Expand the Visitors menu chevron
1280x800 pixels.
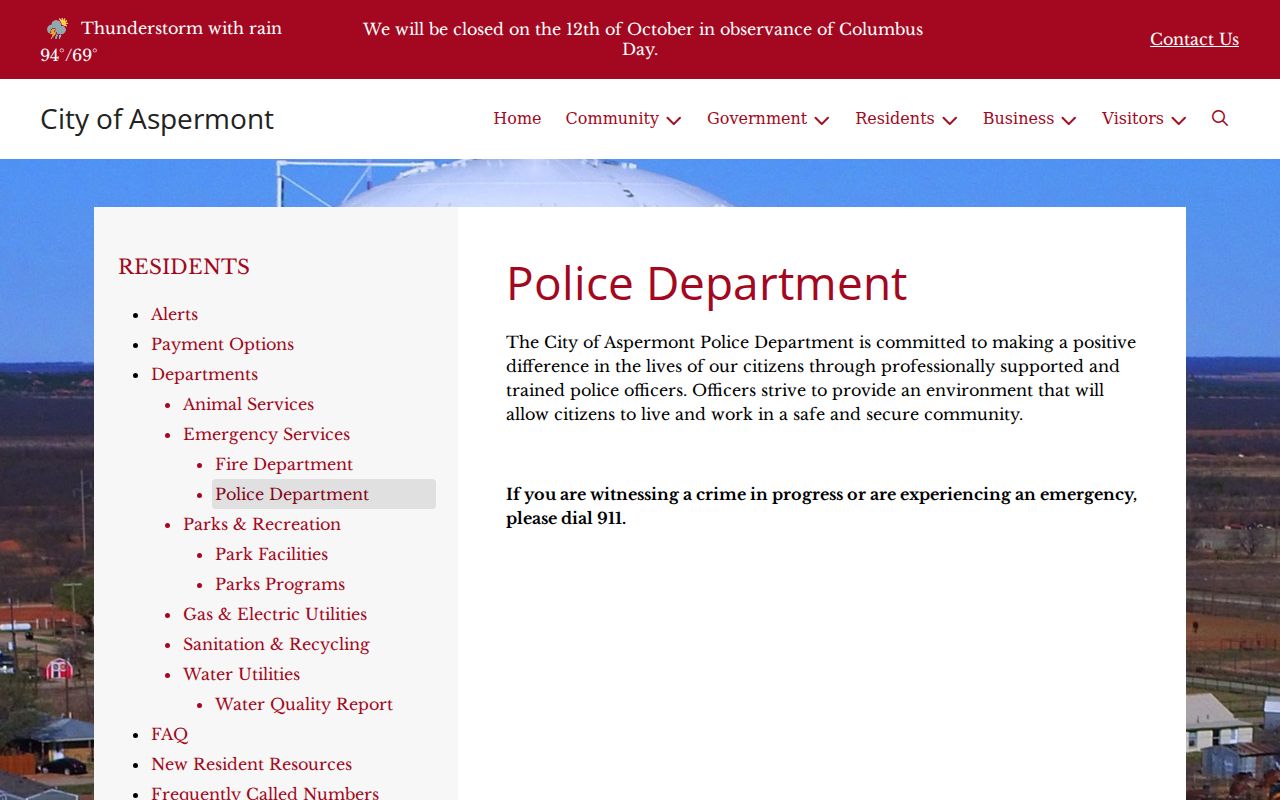pyautogui.click(x=1179, y=120)
